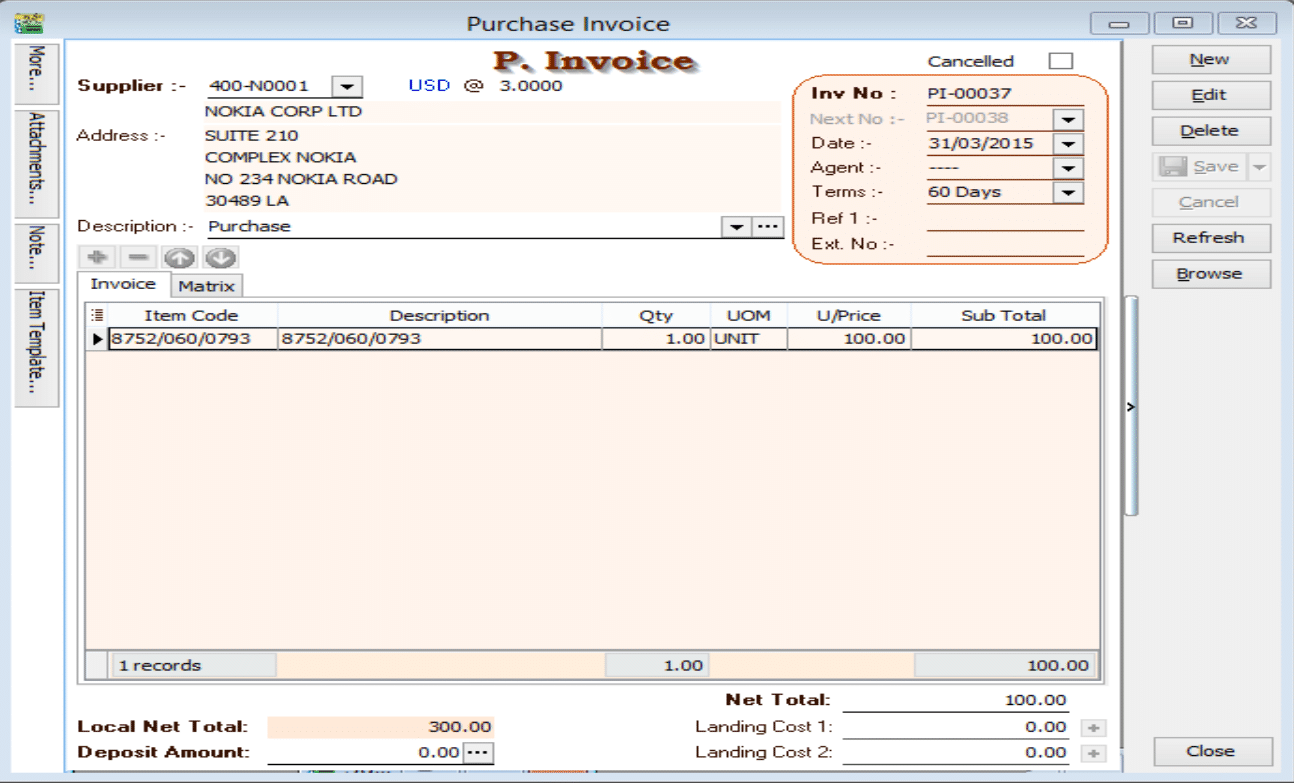Image resolution: width=1294 pixels, height=783 pixels.
Task: Click the Description ellipsis button
Action: 768,227
